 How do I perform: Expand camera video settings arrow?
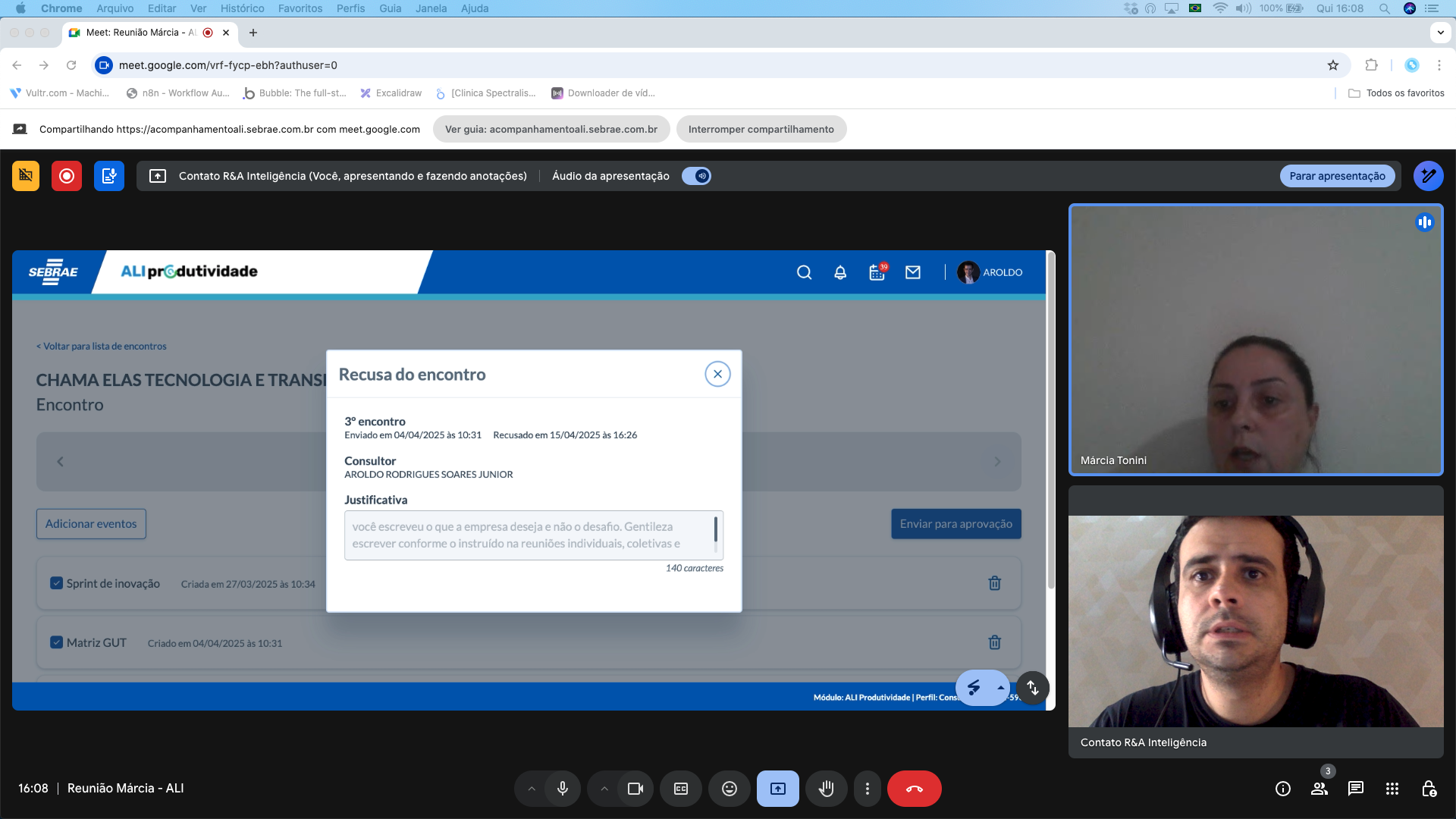[x=604, y=789]
